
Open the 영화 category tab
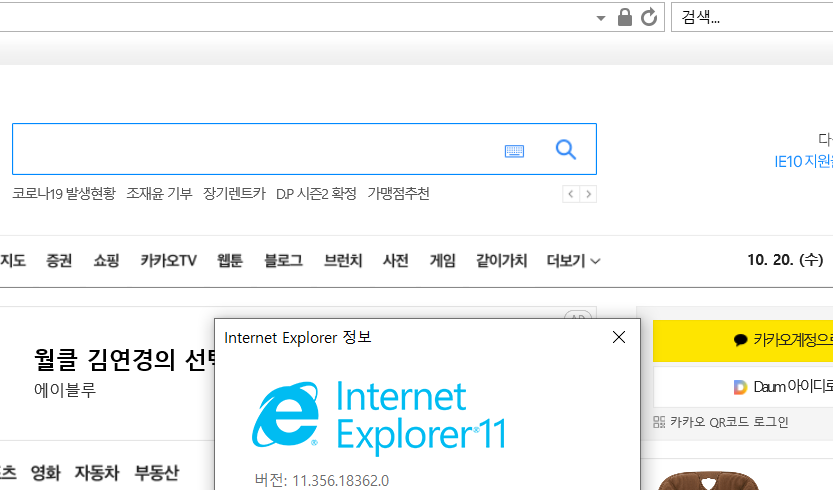pos(46,472)
